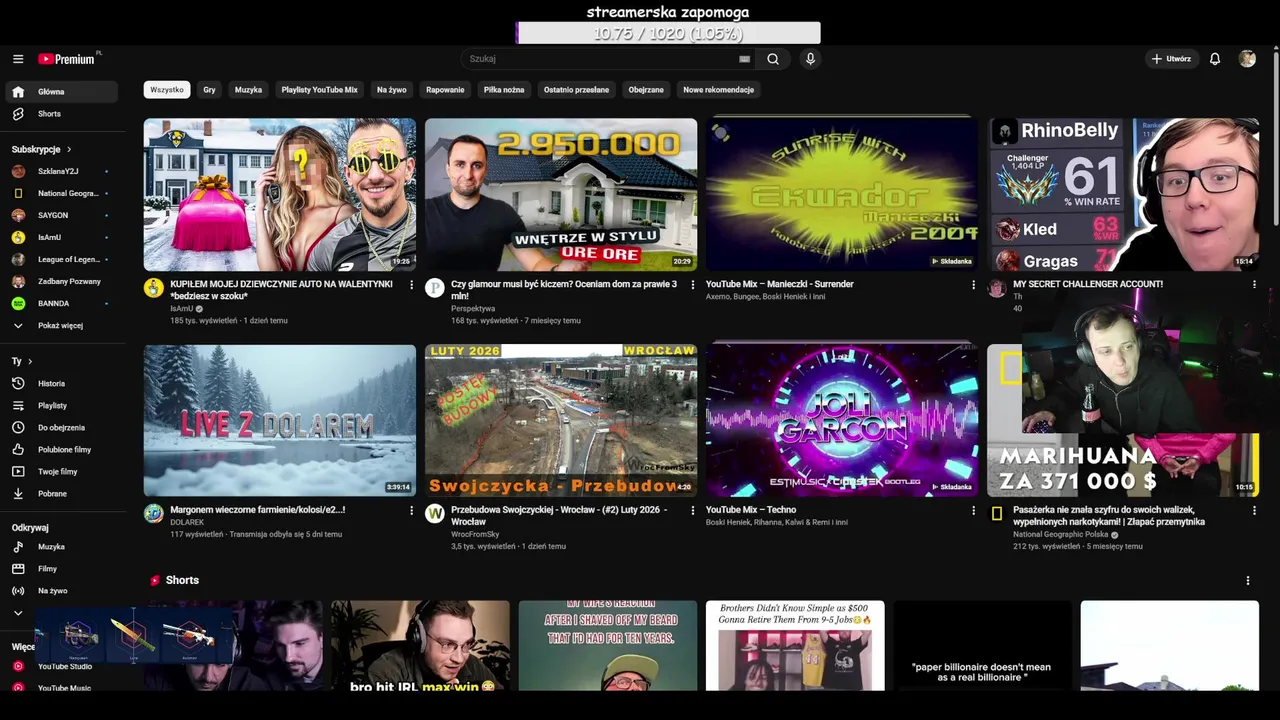This screenshot has height=720, width=1280.
Task: Select the Rapowanie filter chip
Action: coord(445,90)
